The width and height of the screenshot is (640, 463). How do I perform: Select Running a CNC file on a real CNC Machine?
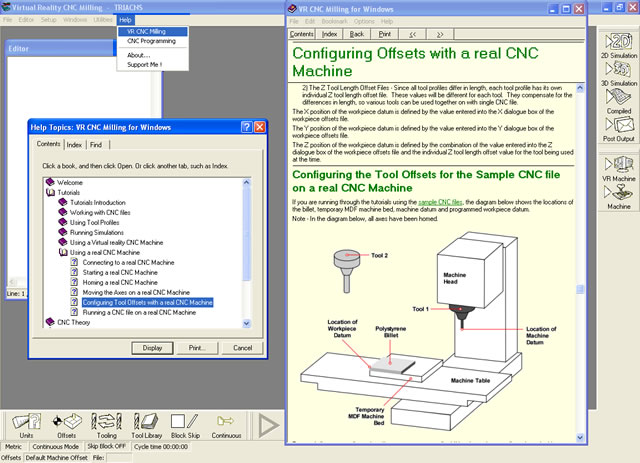(139, 312)
